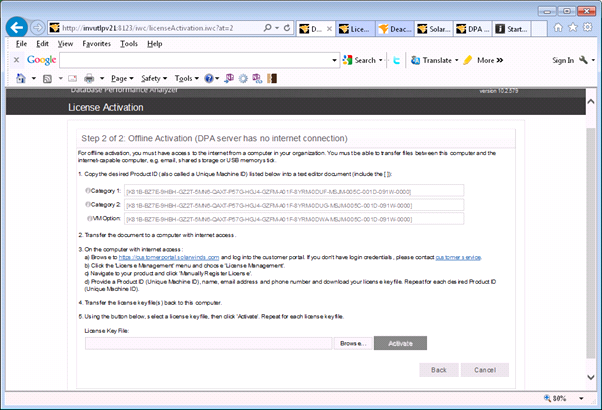
Task: Click the browser forward arrow
Action: coord(37,28)
